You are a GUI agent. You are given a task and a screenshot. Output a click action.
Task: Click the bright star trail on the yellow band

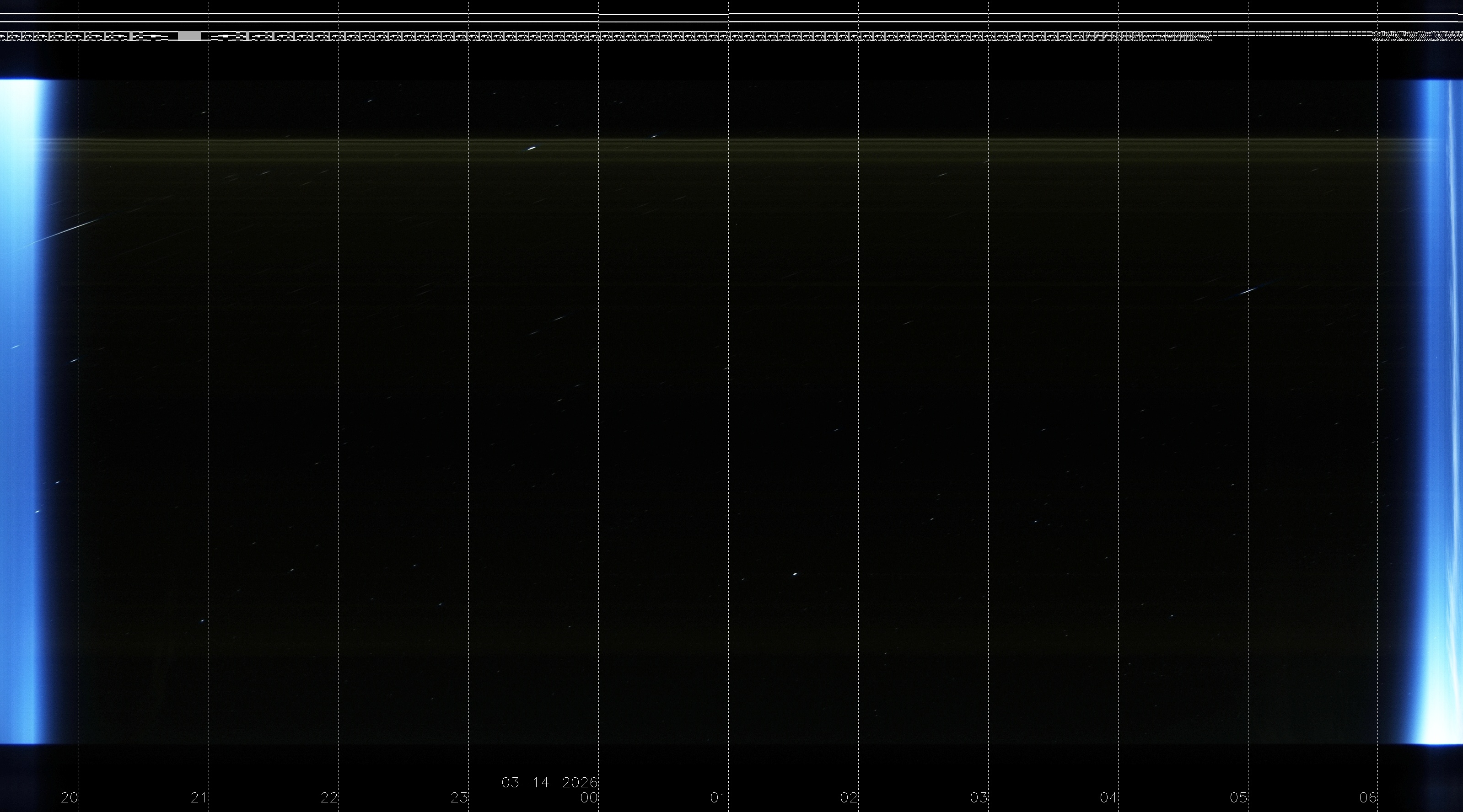click(532, 149)
